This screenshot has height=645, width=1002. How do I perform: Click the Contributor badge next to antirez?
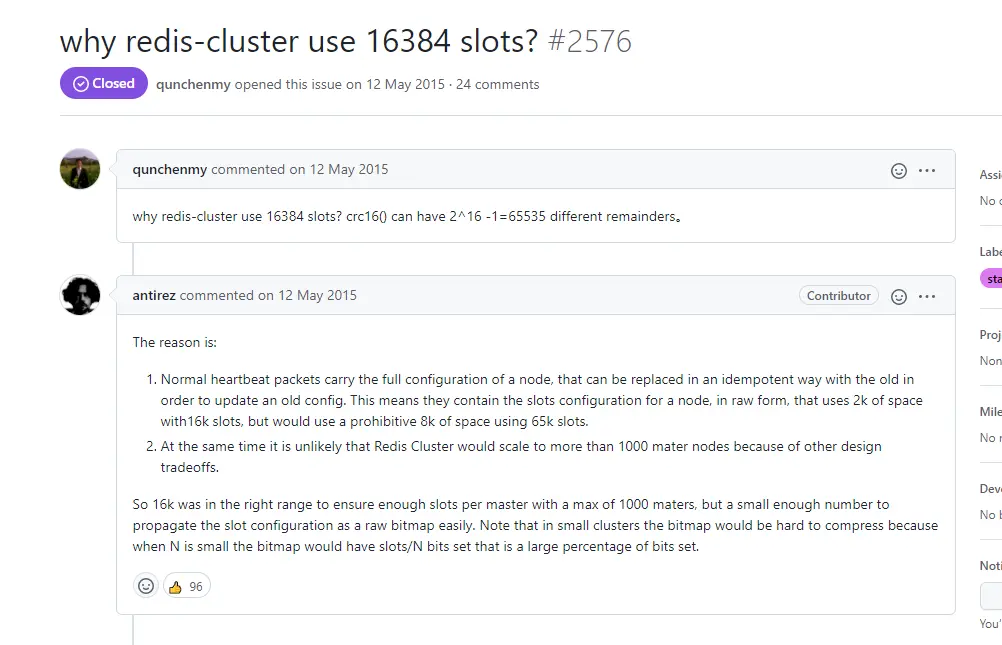pos(838,295)
